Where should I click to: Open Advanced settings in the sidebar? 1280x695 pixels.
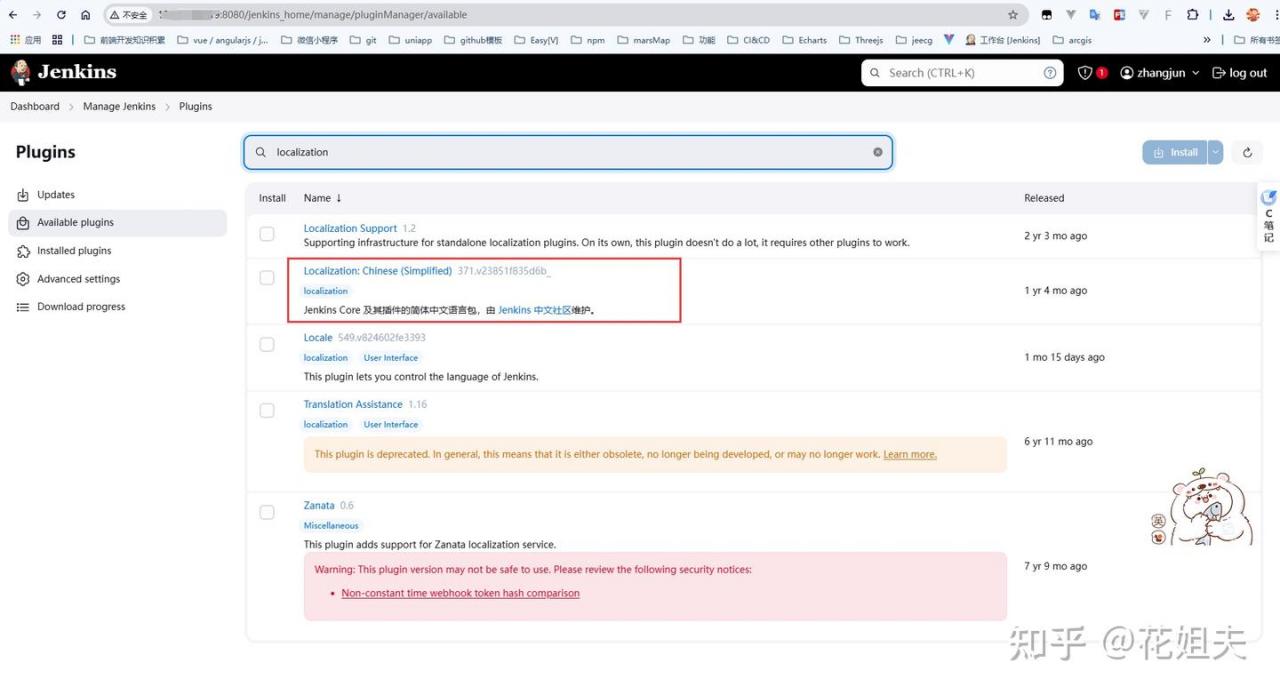pos(118,279)
